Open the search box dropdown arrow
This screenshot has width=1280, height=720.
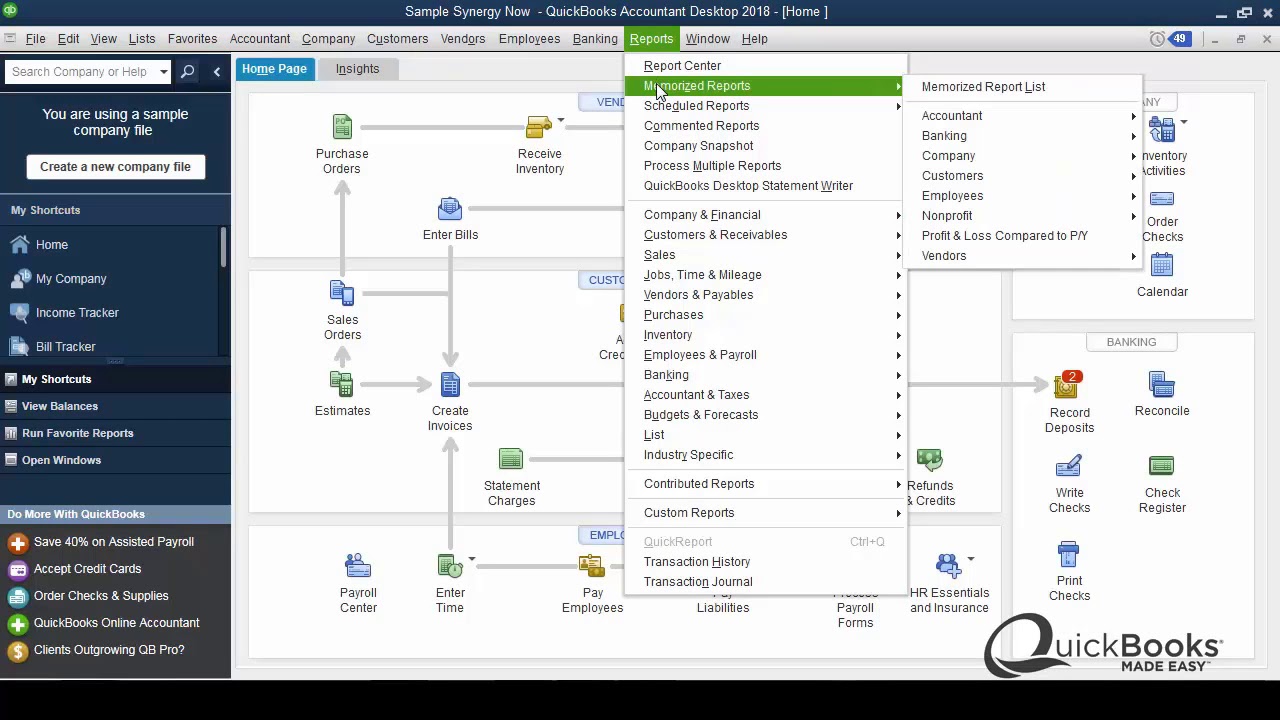click(x=163, y=72)
